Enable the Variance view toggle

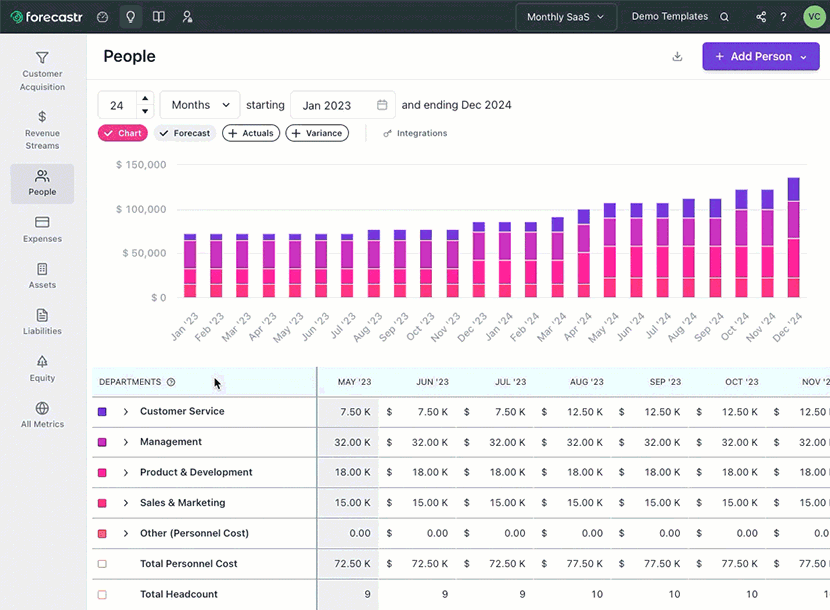click(317, 132)
